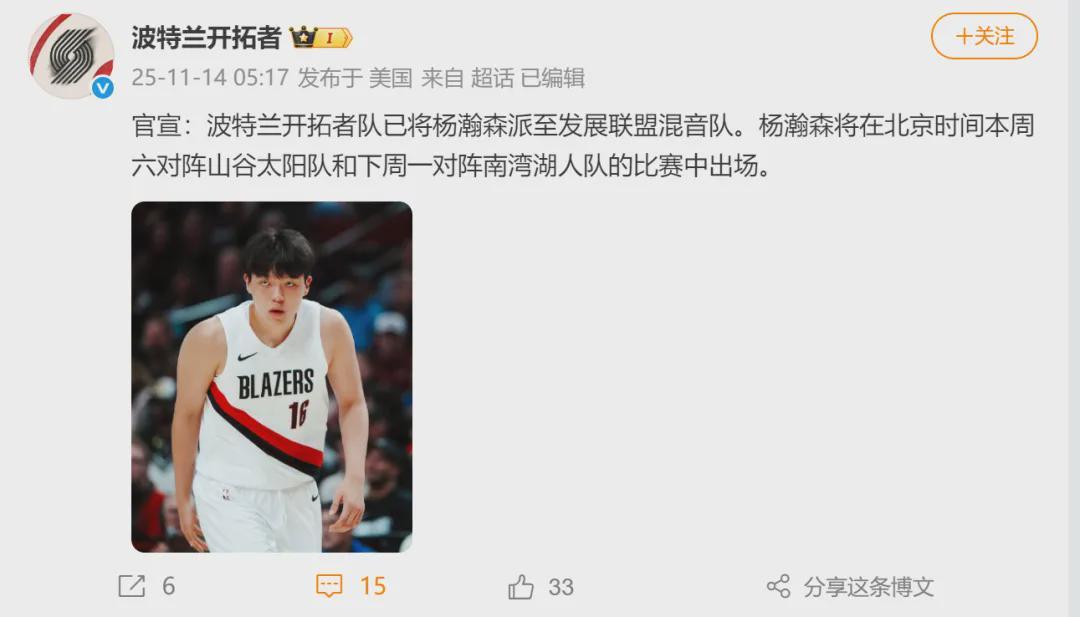Click the blue verified badge on avatar

coord(103,87)
